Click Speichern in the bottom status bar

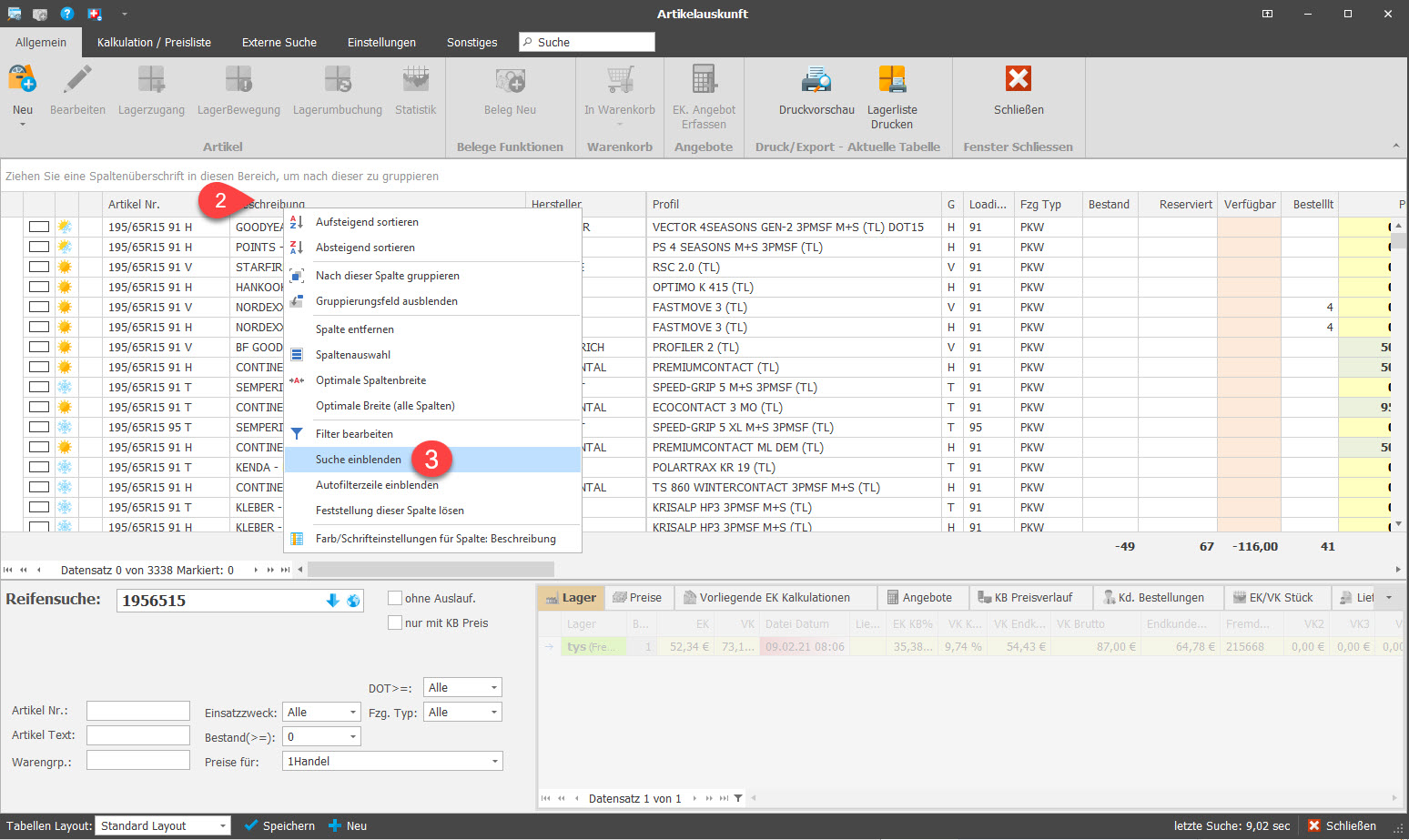pyautogui.click(x=279, y=825)
